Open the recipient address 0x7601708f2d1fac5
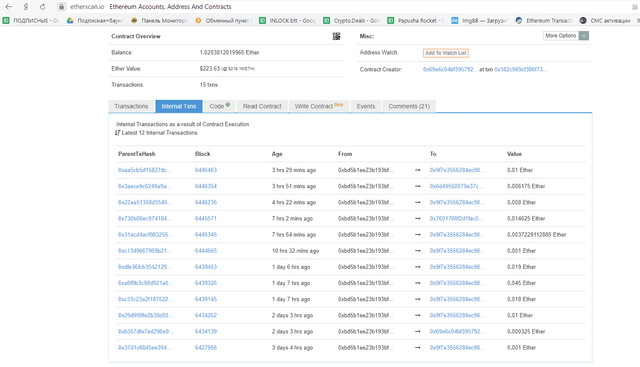Screen dimensions: 640x367 (457, 218)
